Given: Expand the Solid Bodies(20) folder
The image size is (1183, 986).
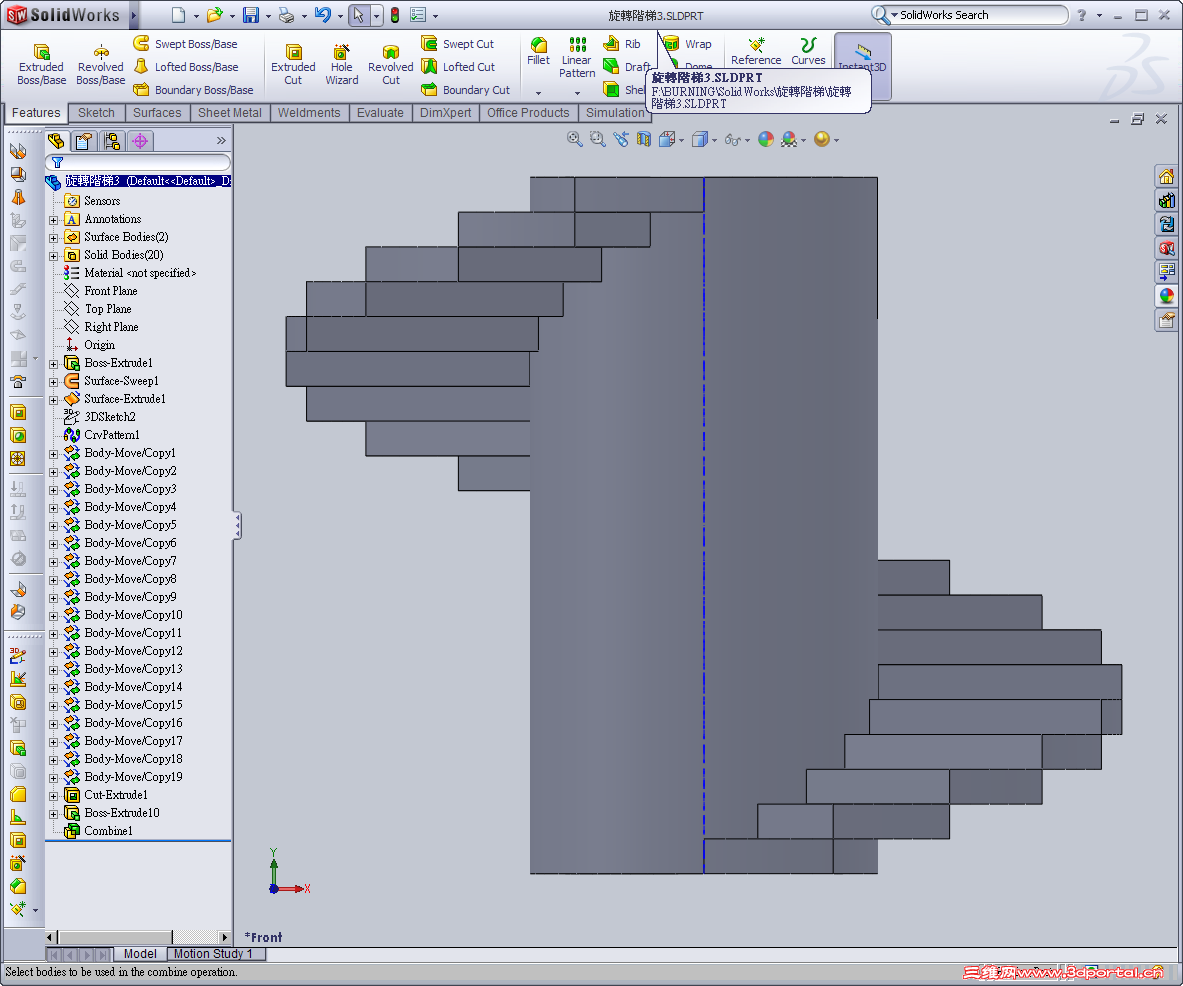Looking at the screenshot, I should 54,256.
